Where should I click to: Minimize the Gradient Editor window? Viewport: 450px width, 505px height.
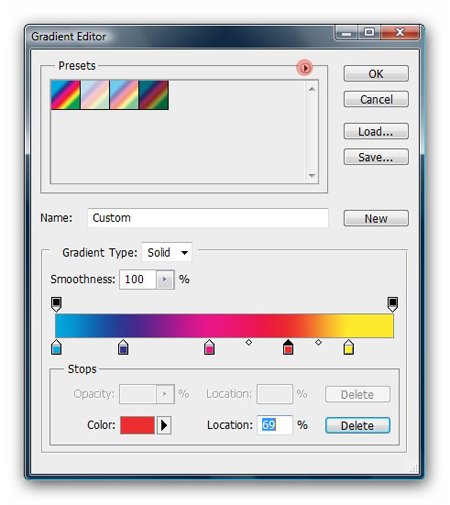347,33
